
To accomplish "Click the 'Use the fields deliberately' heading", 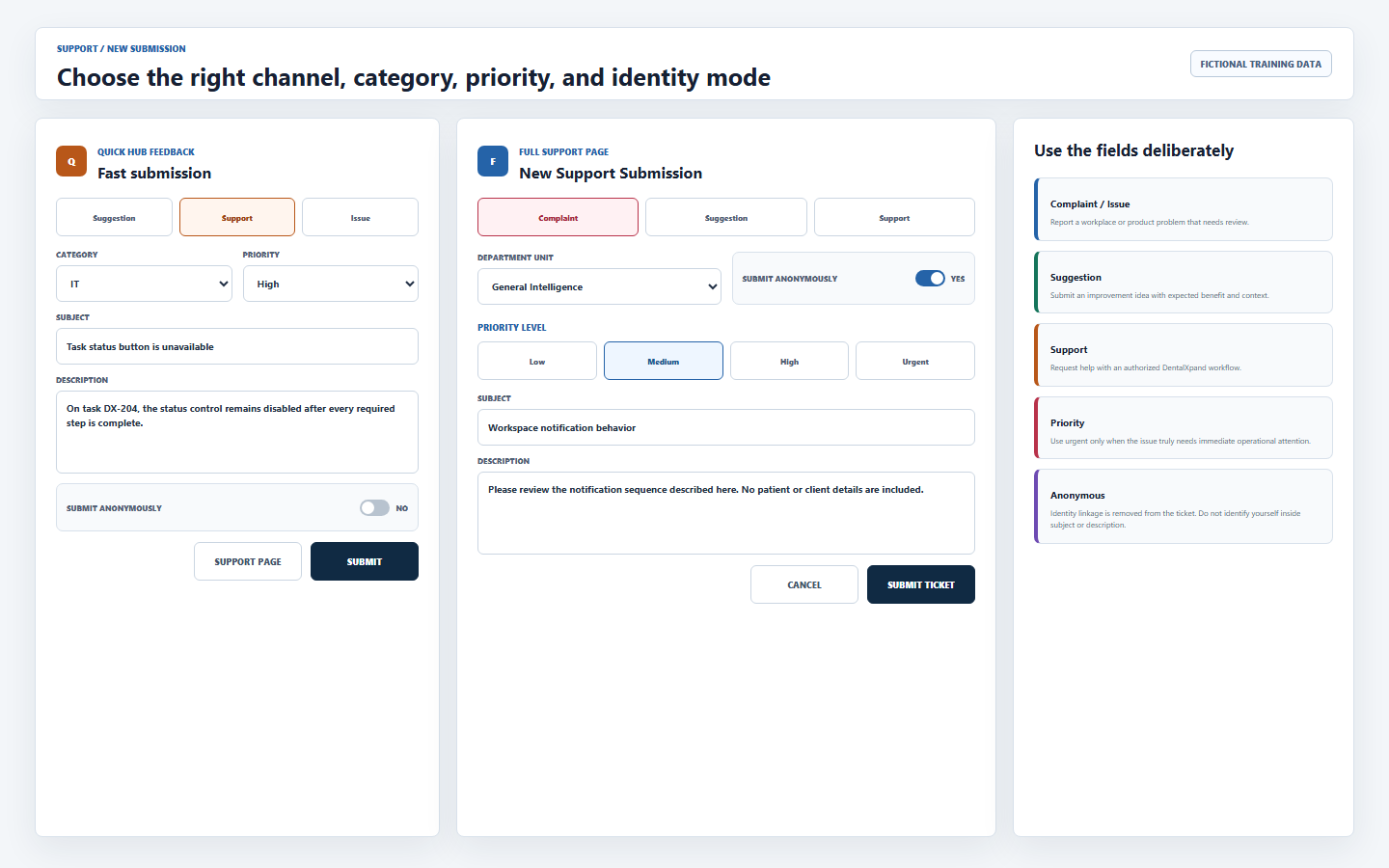I will point(1134,150).
